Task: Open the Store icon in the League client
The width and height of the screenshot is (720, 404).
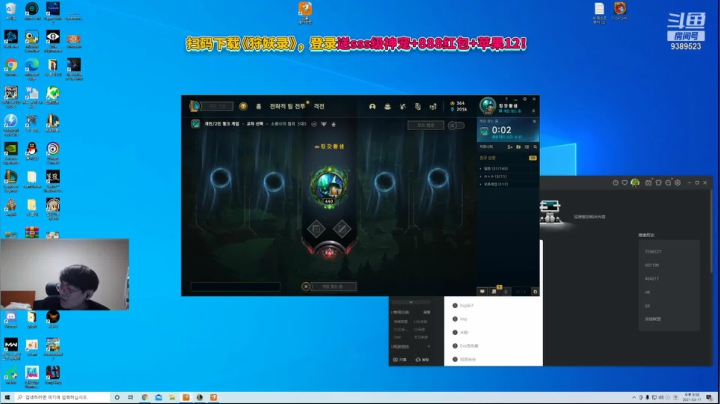Action: click(x=433, y=107)
